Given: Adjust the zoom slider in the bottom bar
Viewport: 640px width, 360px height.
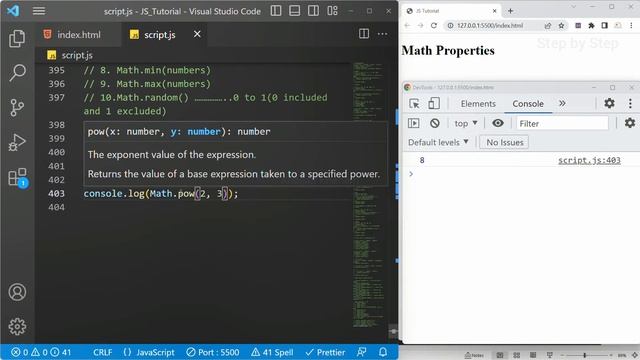Looking at the screenshot, I should pos(585,355).
